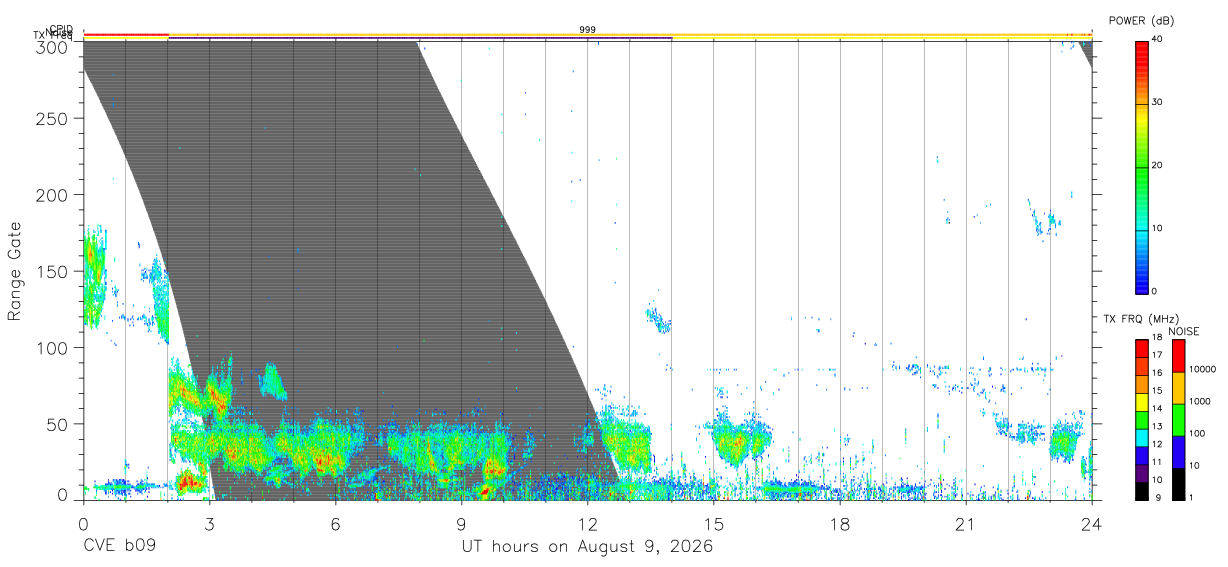Click the 10000 label on NOISE scale
The height and width of the screenshot is (567, 1228).
[x=1203, y=370]
